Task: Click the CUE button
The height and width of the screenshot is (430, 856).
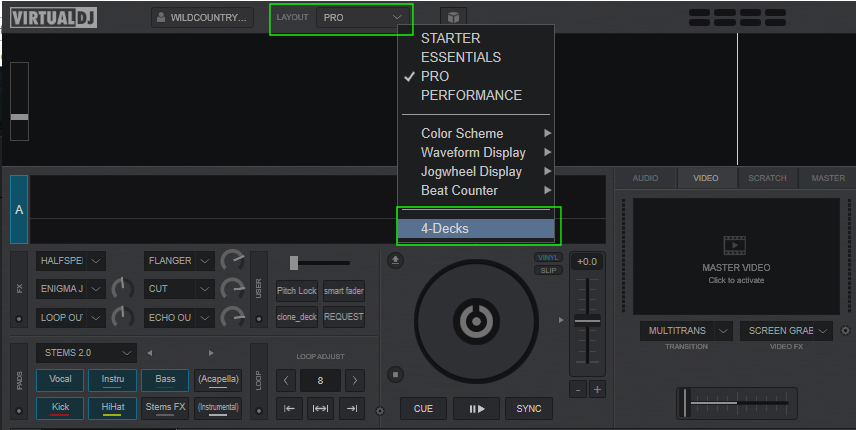Action: tap(423, 409)
